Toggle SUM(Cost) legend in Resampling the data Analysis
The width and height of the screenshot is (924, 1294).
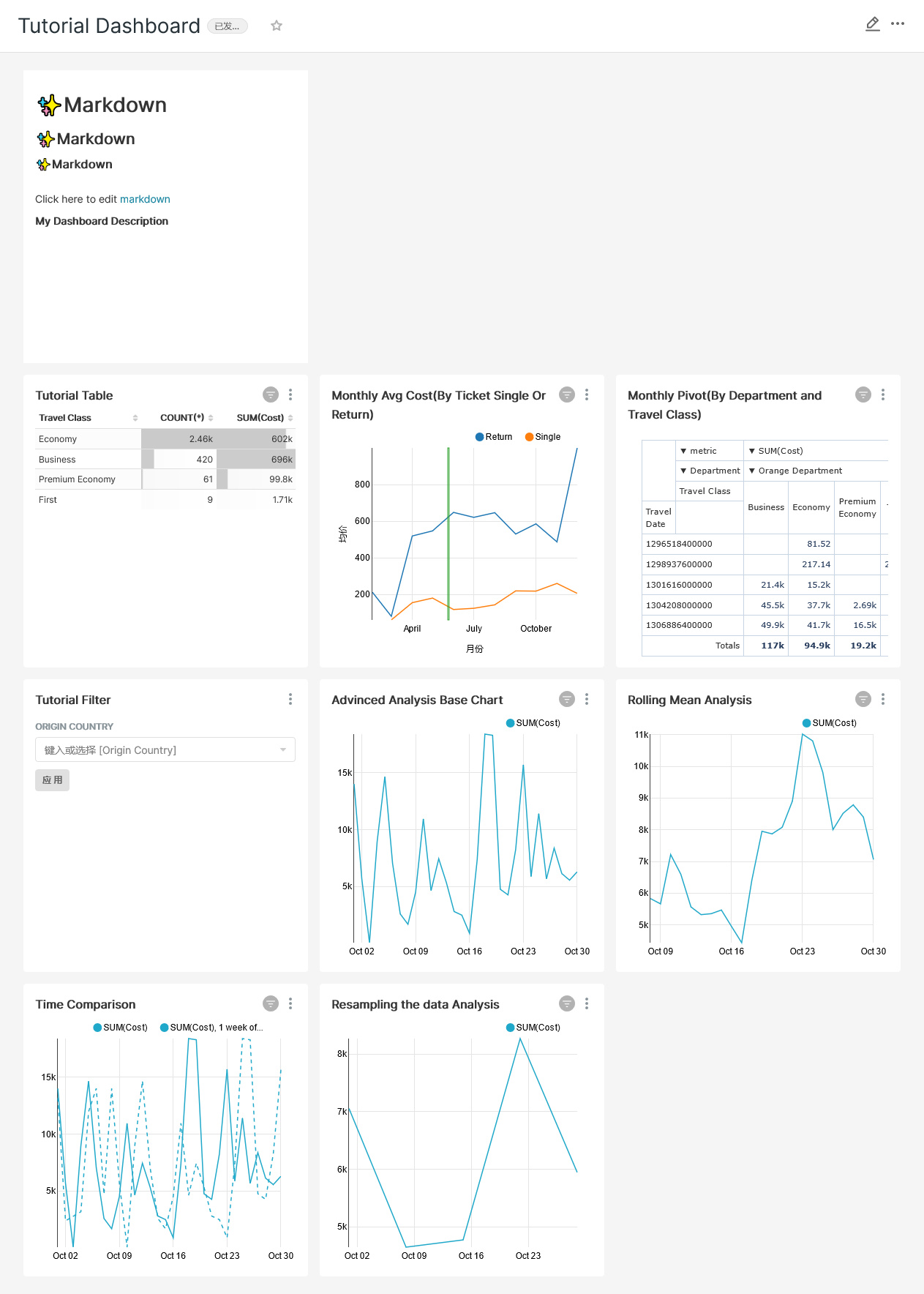pos(533,1028)
